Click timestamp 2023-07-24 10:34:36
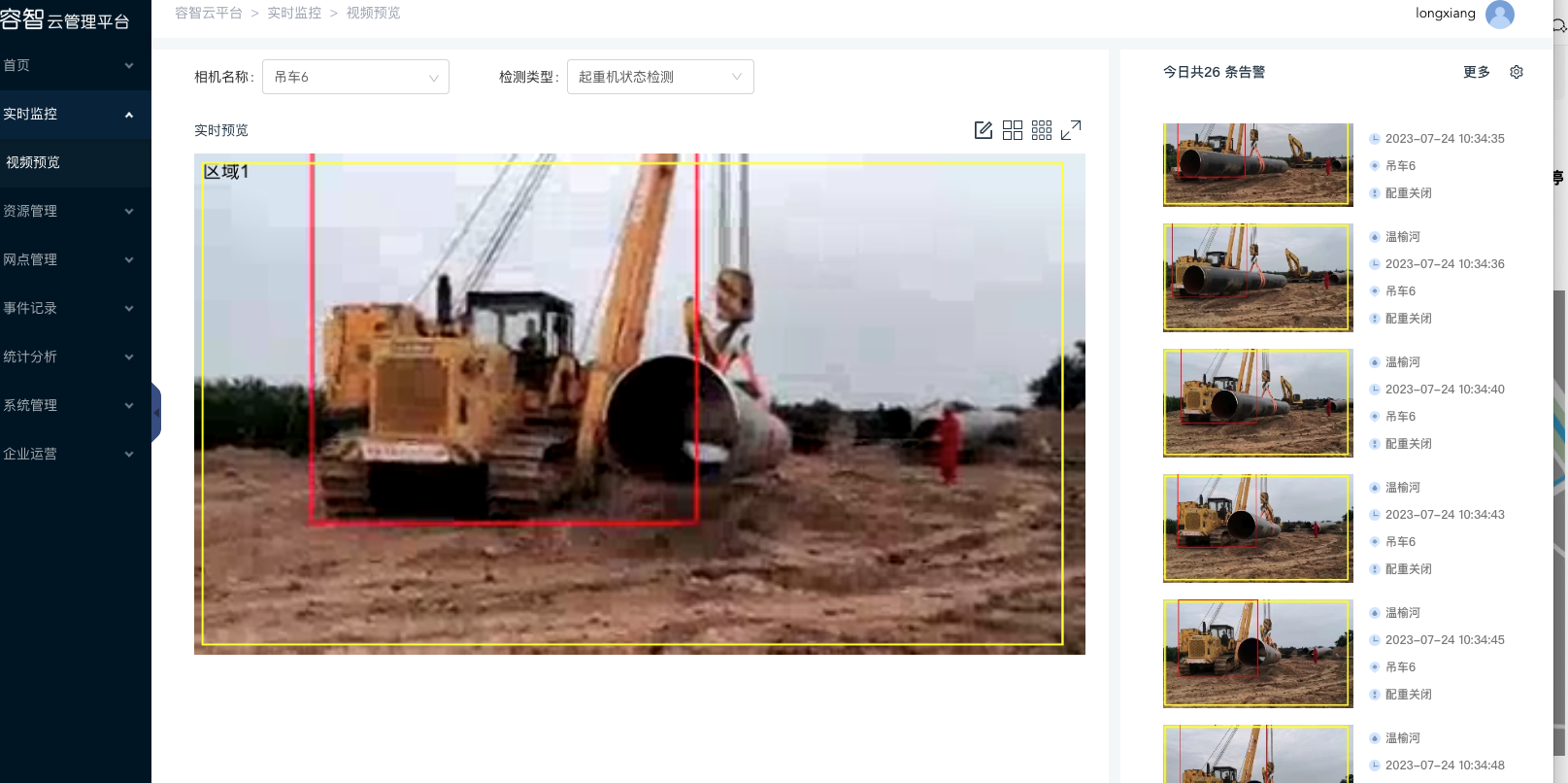Image resolution: width=1568 pixels, height=783 pixels. pos(1445,264)
